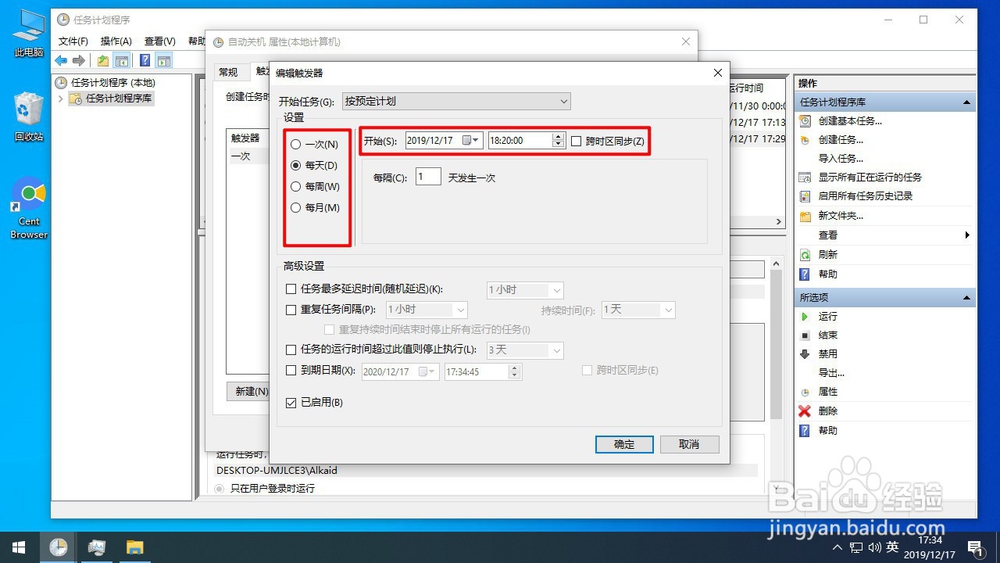Image resolution: width=1000 pixels, height=563 pixels.
Task: Click the Refresh (刷新) icon
Action: tap(805, 255)
